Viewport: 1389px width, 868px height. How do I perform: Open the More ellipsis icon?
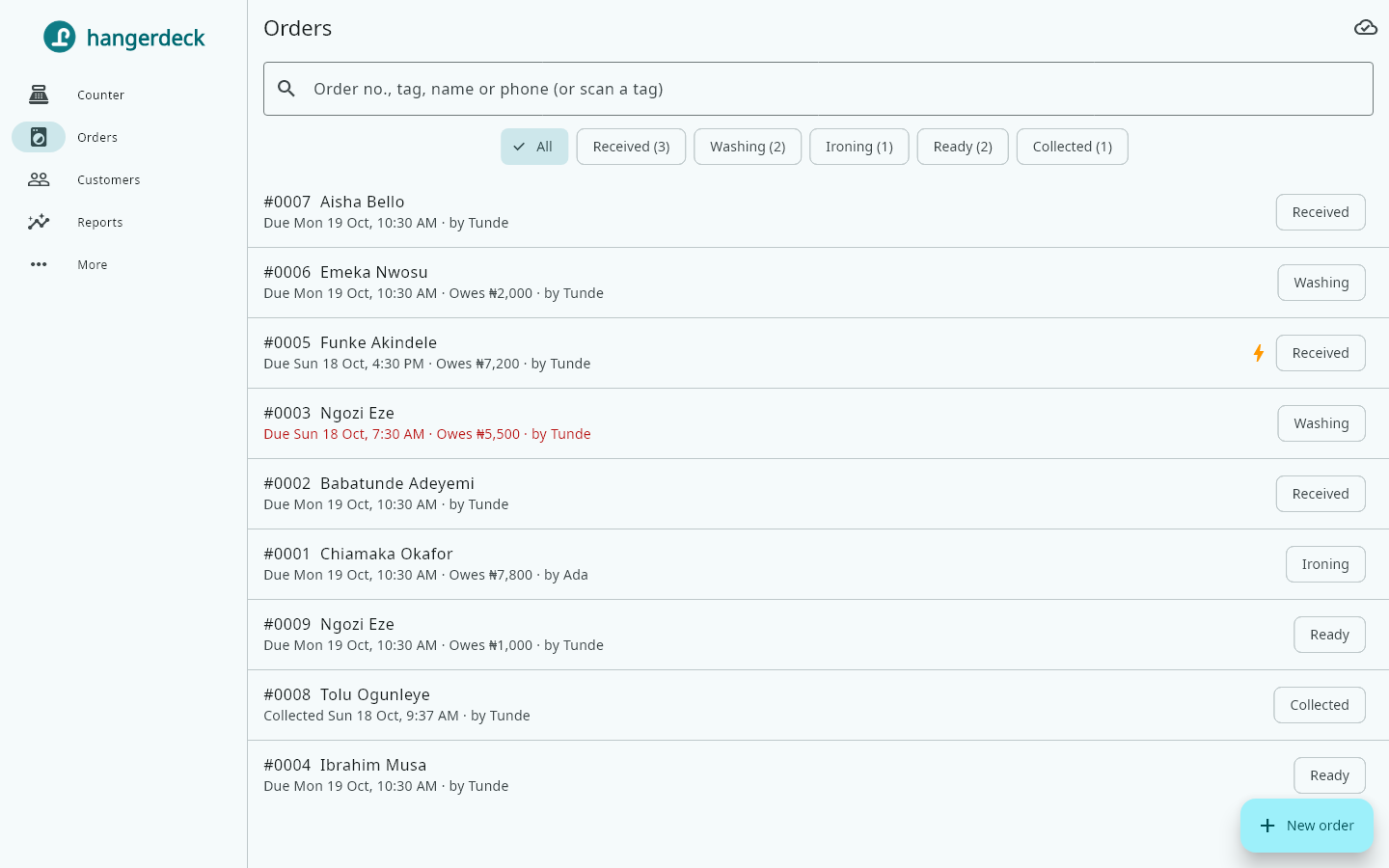39,264
